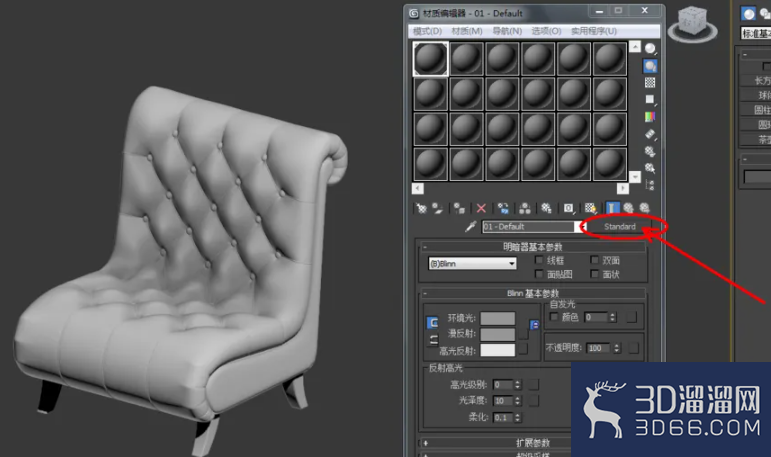Click the 高光反射 specular color swatch

(x=498, y=350)
